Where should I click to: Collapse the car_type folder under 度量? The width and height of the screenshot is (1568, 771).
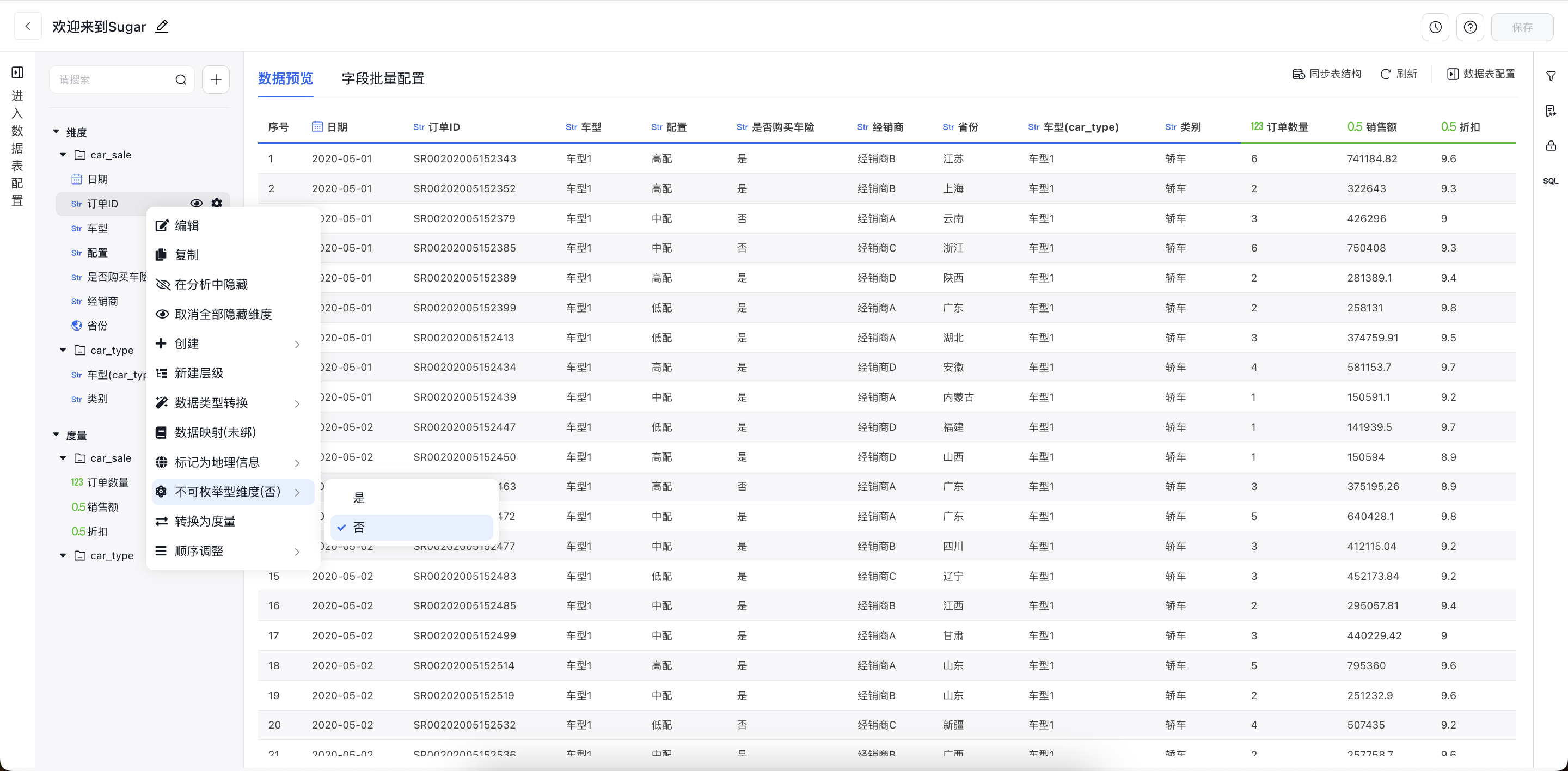[63, 555]
